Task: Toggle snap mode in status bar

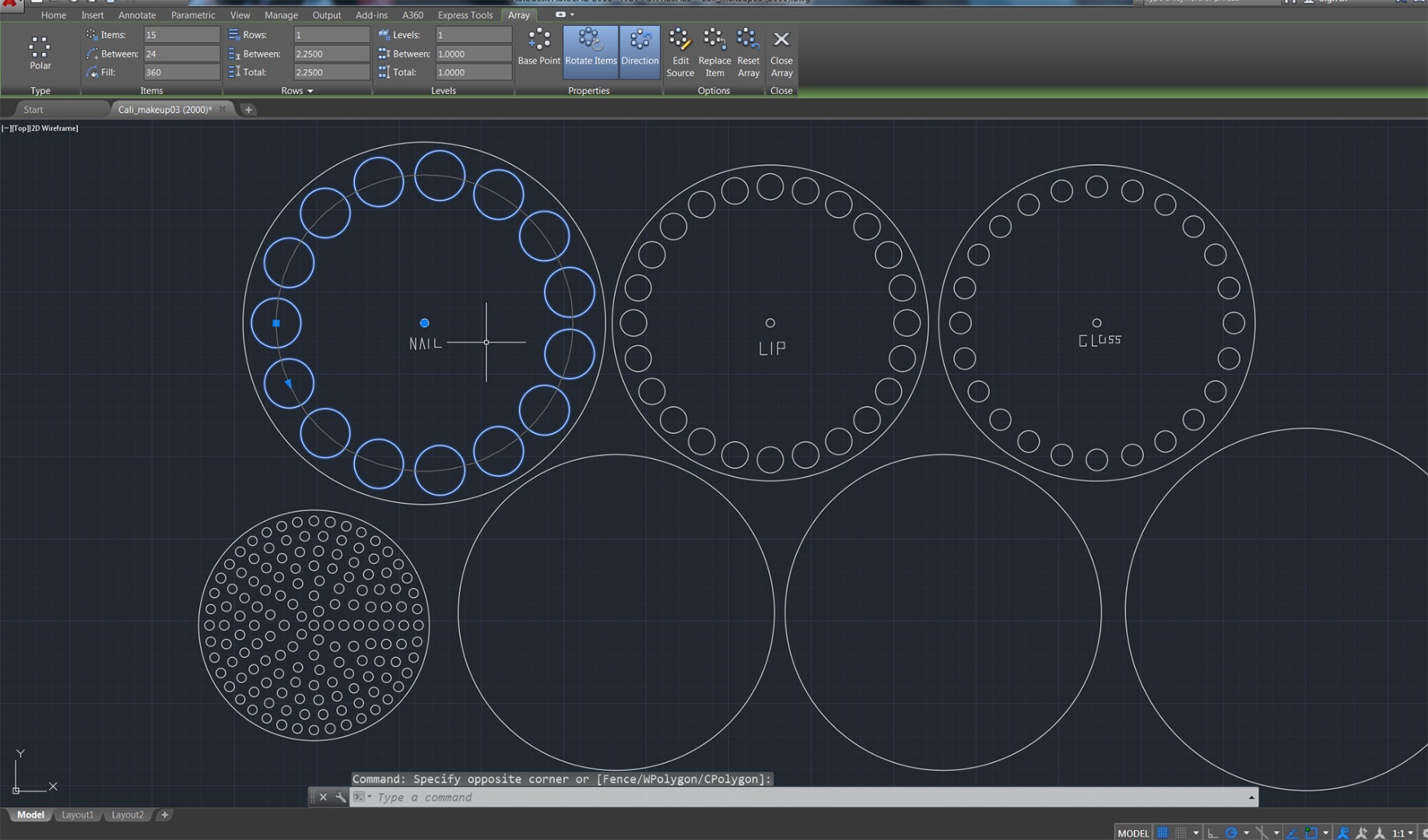Action: click(x=1181, y=832)
